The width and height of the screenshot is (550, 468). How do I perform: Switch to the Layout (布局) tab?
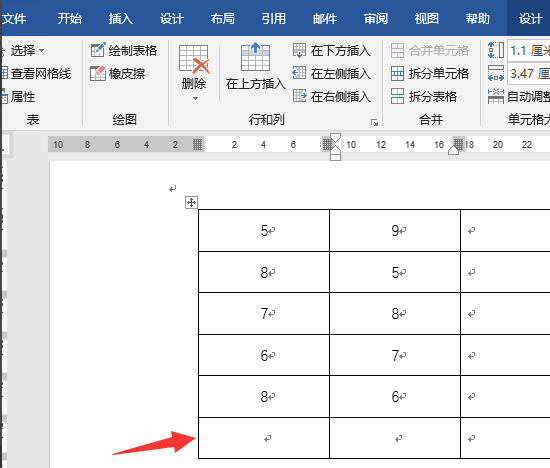click(222, 18)
